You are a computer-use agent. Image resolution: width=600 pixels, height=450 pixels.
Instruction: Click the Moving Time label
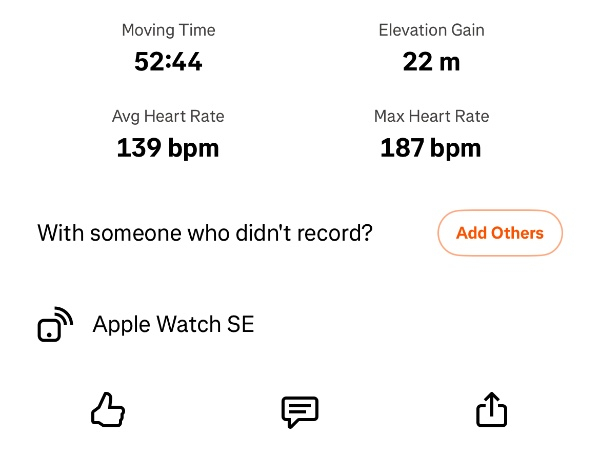click(168, 30)
